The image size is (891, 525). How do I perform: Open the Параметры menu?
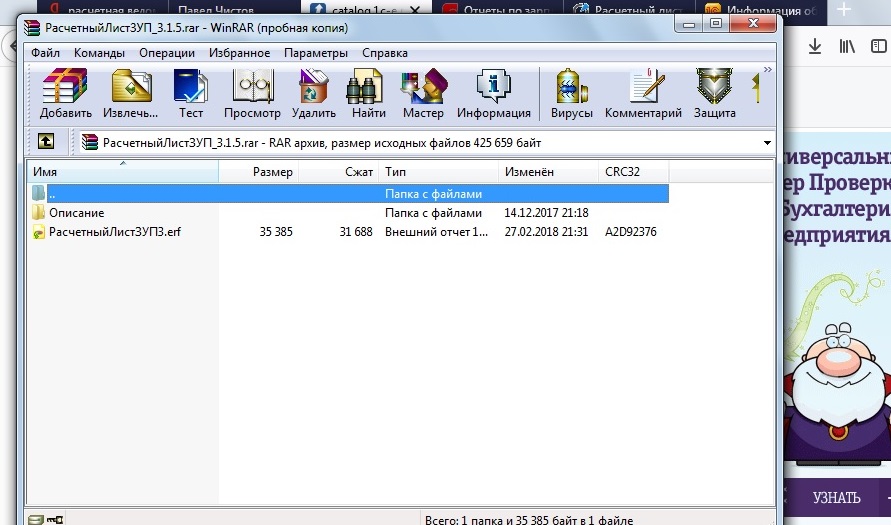(316, 53)
